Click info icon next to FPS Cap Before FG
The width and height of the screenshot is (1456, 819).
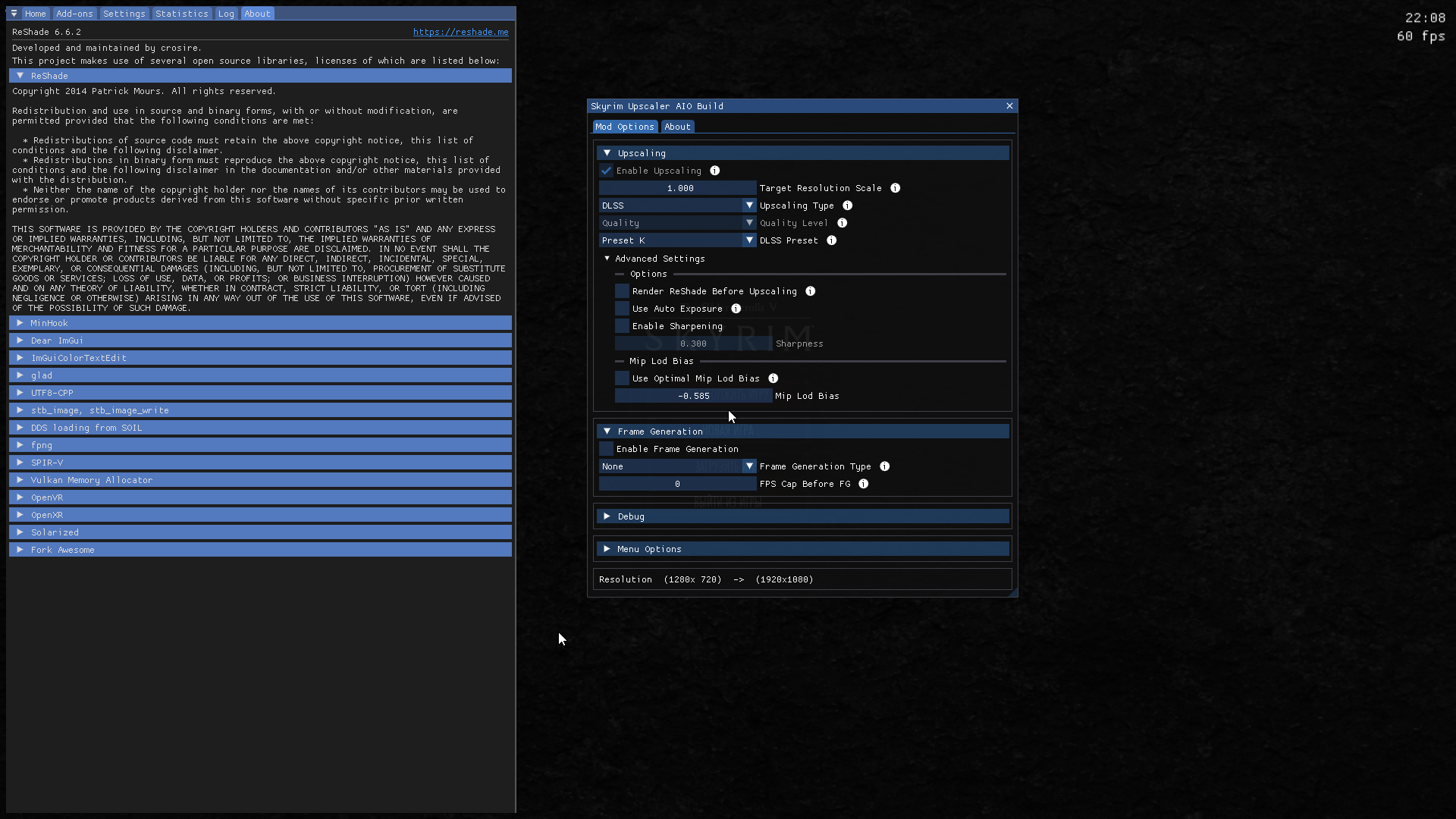click(863, 484)
